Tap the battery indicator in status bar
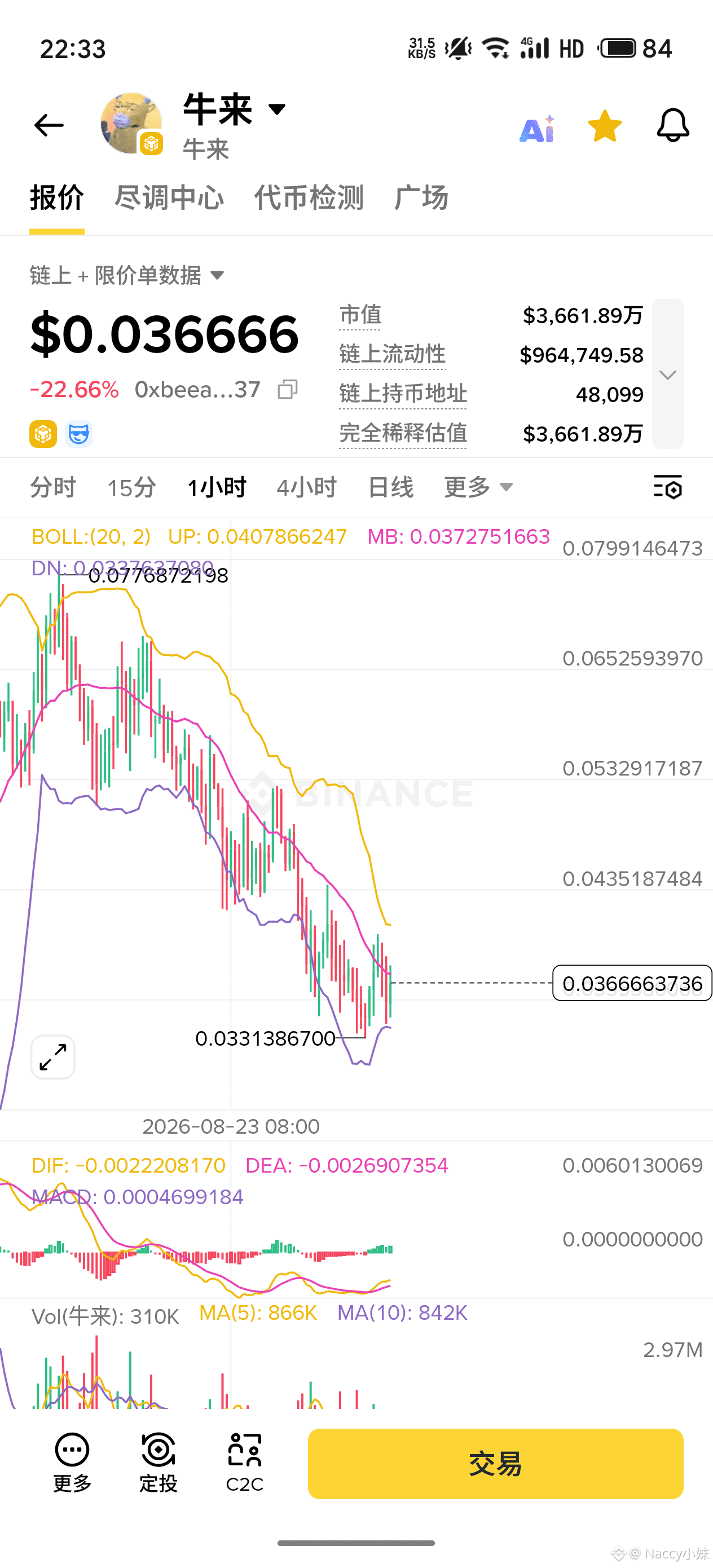The height and width of the screenshot is (1568, 713). pyautogui.click(x=635, y=48)
